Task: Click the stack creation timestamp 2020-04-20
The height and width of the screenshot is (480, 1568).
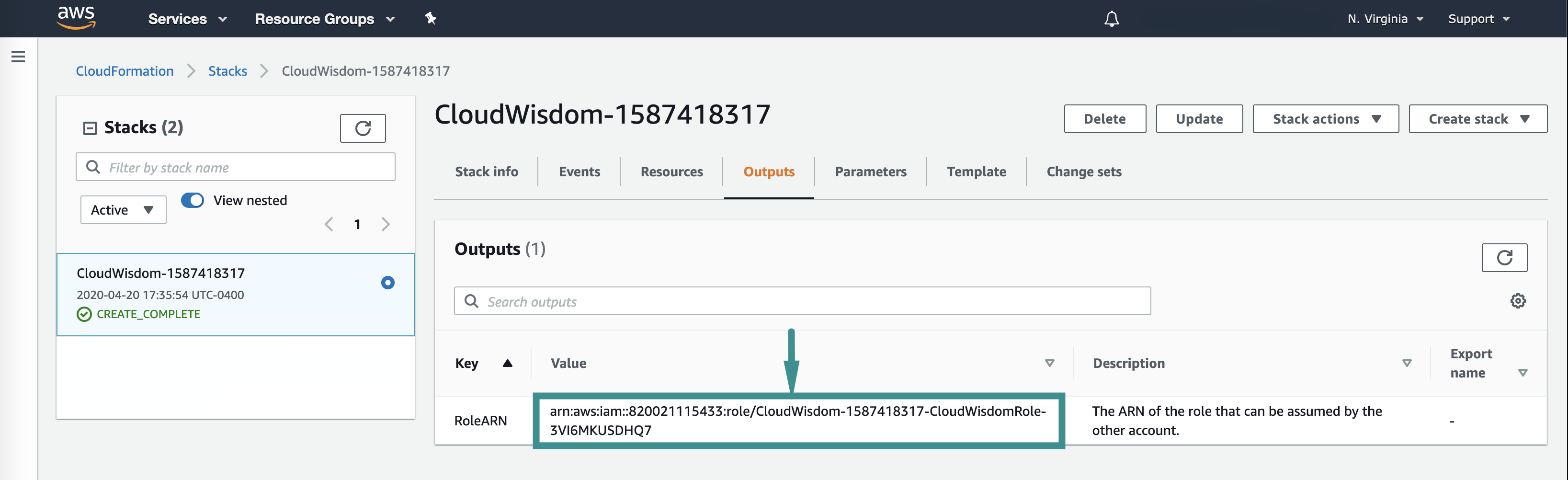Action: point(160,295)
